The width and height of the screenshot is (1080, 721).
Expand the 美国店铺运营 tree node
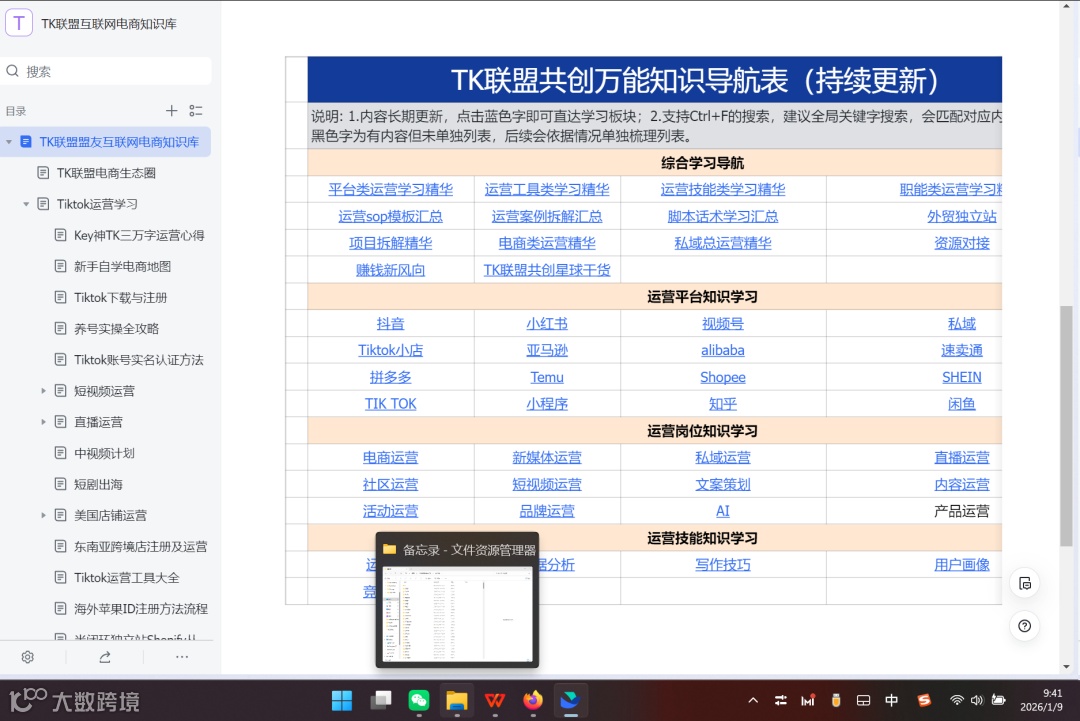click(43, 515)
